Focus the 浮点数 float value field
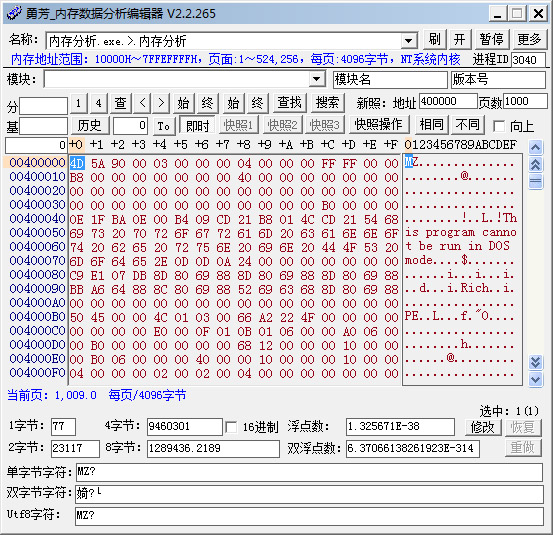 click(x=400, y=427)
